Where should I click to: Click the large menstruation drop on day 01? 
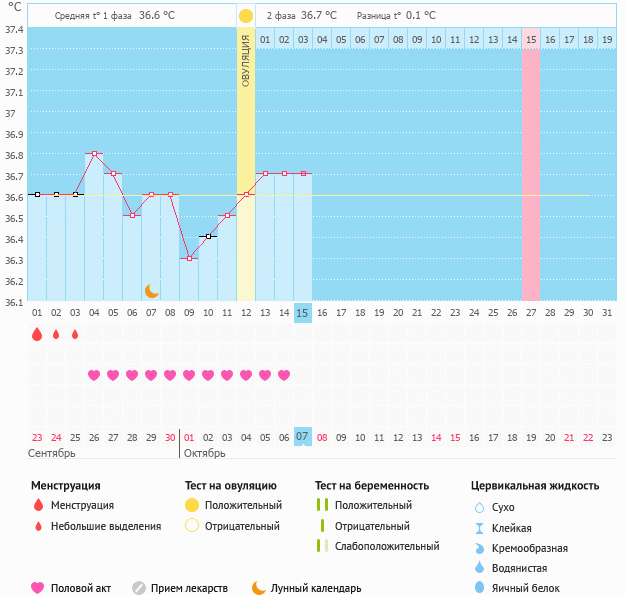point(37,335)
